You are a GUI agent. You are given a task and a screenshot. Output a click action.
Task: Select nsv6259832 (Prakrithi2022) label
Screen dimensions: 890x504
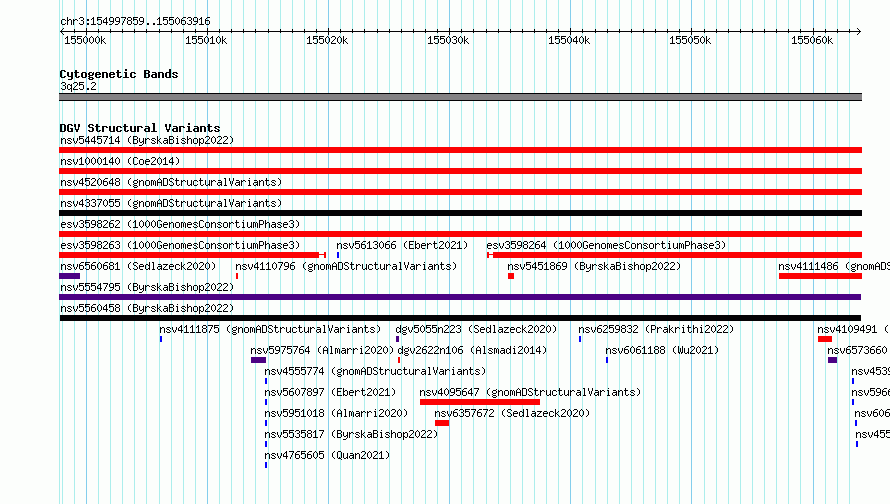click(656, 329)
